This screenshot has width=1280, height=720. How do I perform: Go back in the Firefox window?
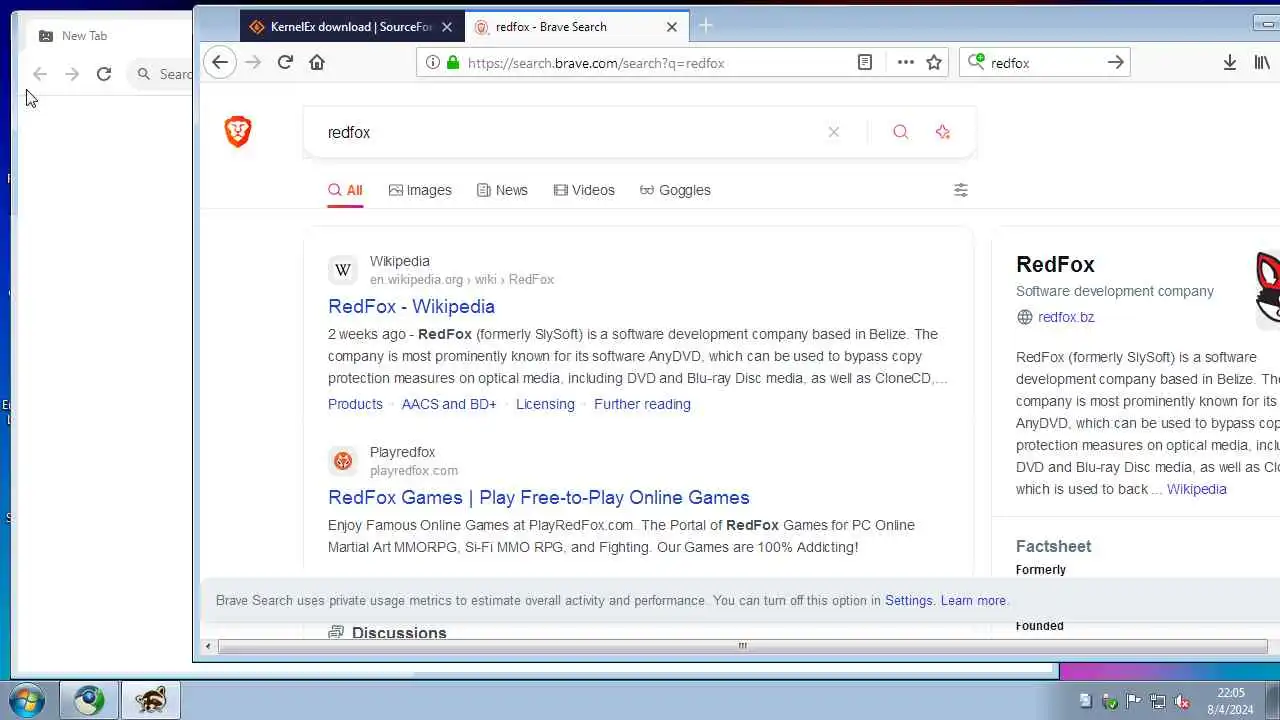click(220, 62)
